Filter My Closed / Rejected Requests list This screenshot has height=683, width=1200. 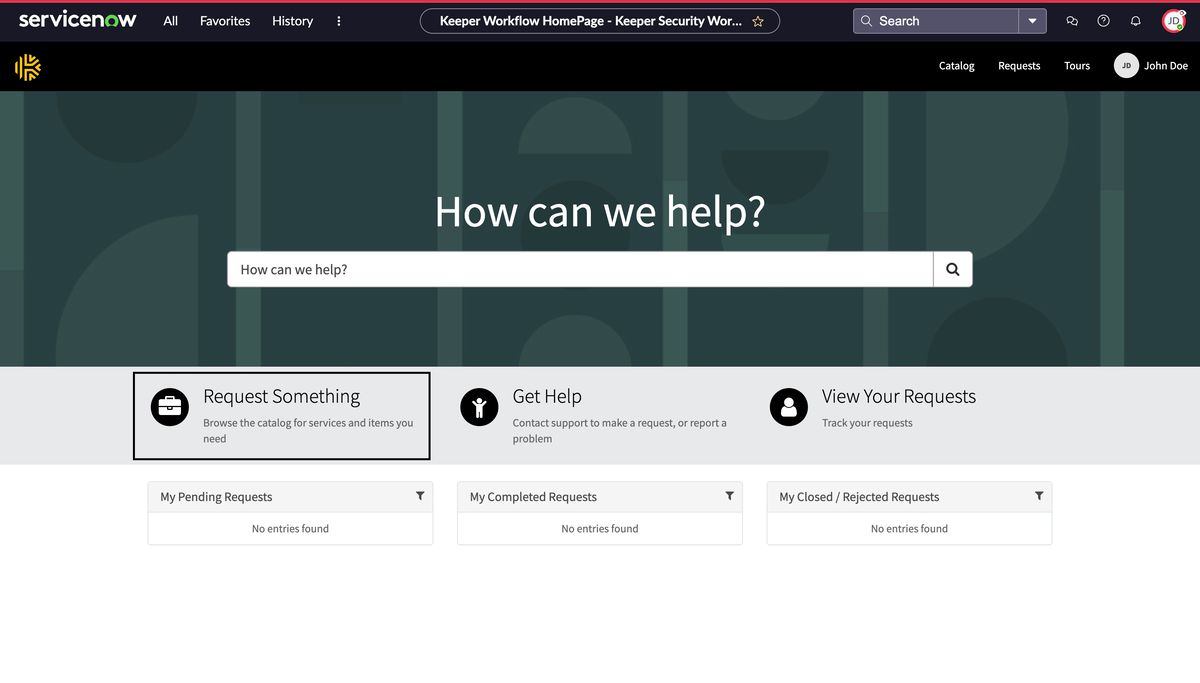[x=1039, y=496]
